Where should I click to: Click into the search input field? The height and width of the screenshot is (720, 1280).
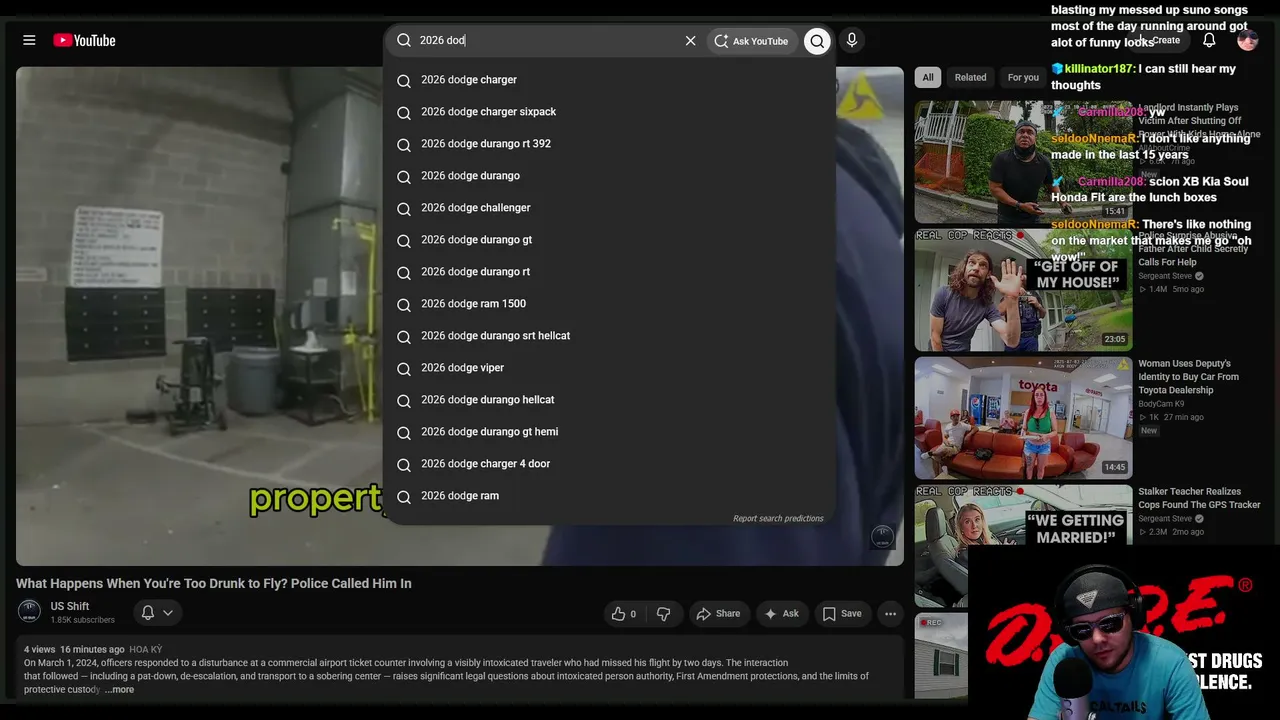tap(548, 41)
